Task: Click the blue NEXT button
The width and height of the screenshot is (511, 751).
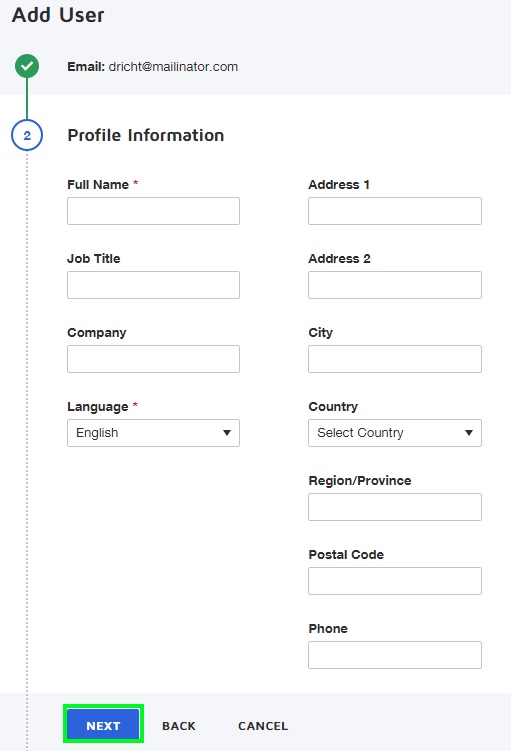Action: (103, 726)
